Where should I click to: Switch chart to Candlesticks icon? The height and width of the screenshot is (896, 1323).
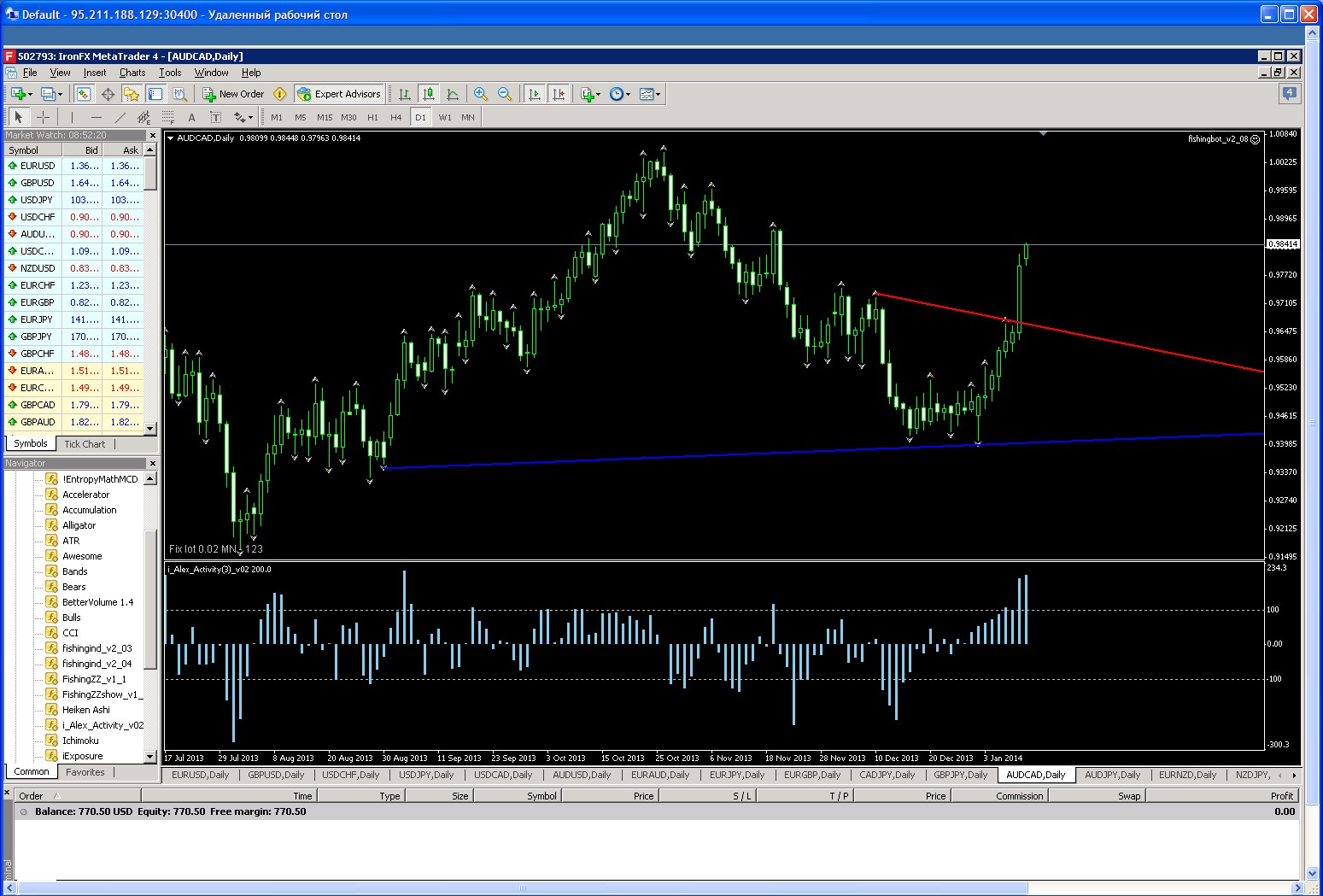429,94
